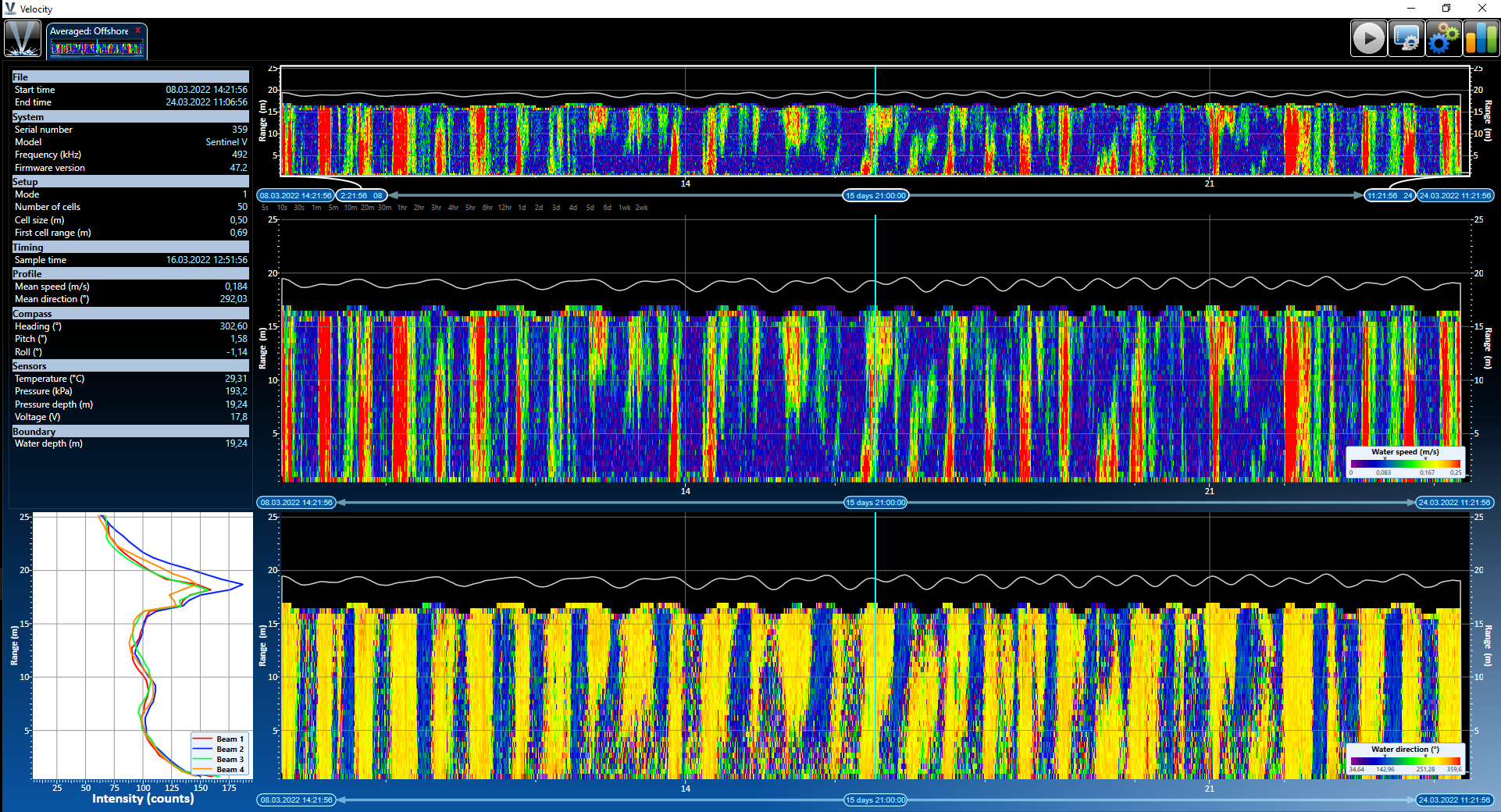1501x812 pixels.
Task: Close the Averaged: Offshore tab with red X
Action: [138, 30]
